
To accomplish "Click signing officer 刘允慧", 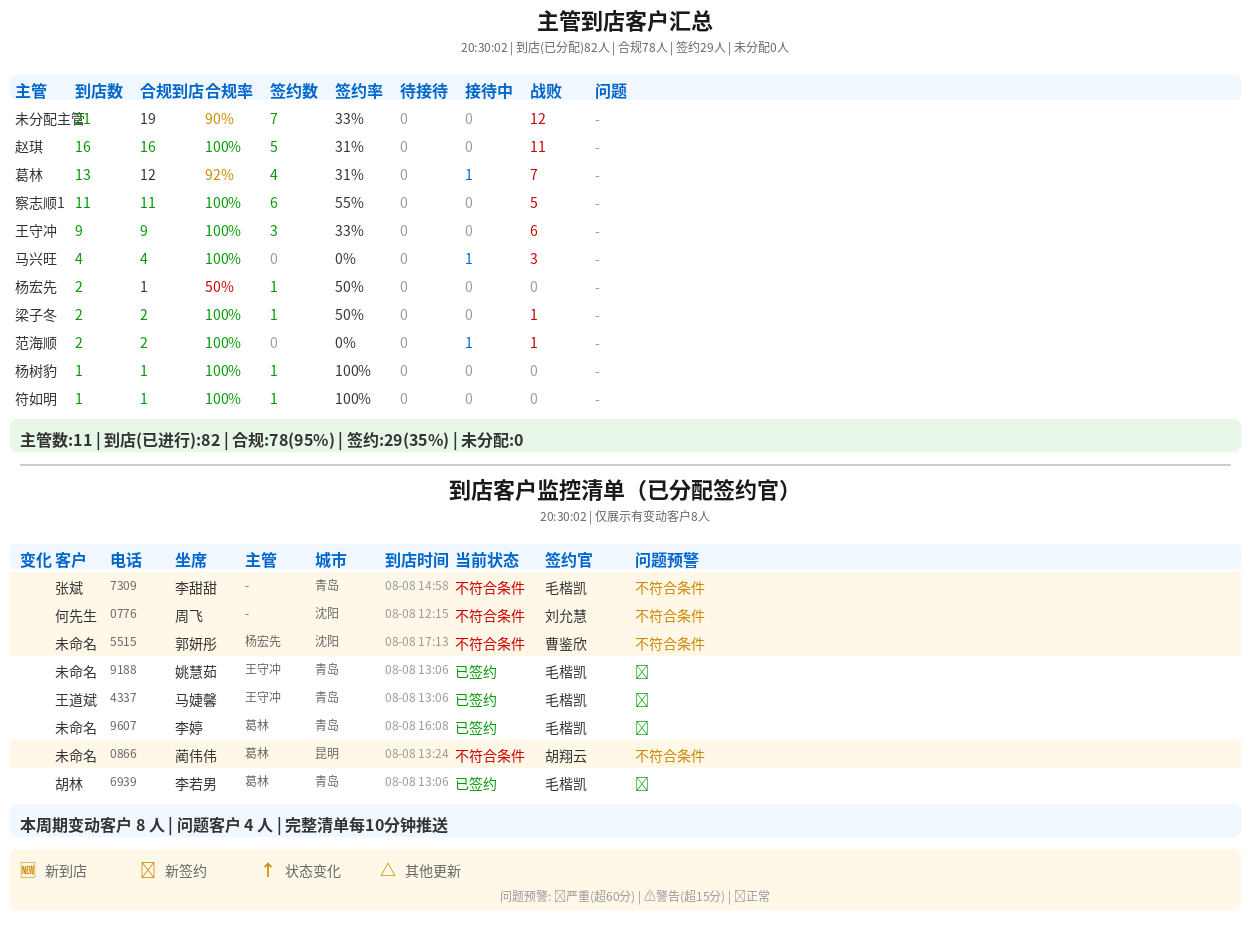I will [x=566, y=616].
